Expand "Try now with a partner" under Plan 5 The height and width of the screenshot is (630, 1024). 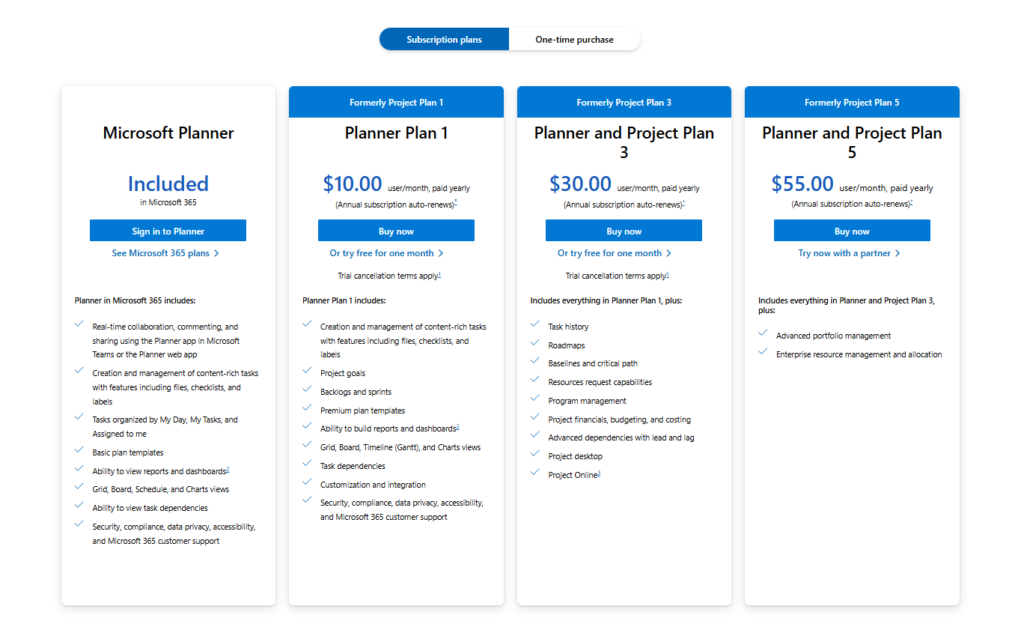pyautogui.click(x=851, y=252)
